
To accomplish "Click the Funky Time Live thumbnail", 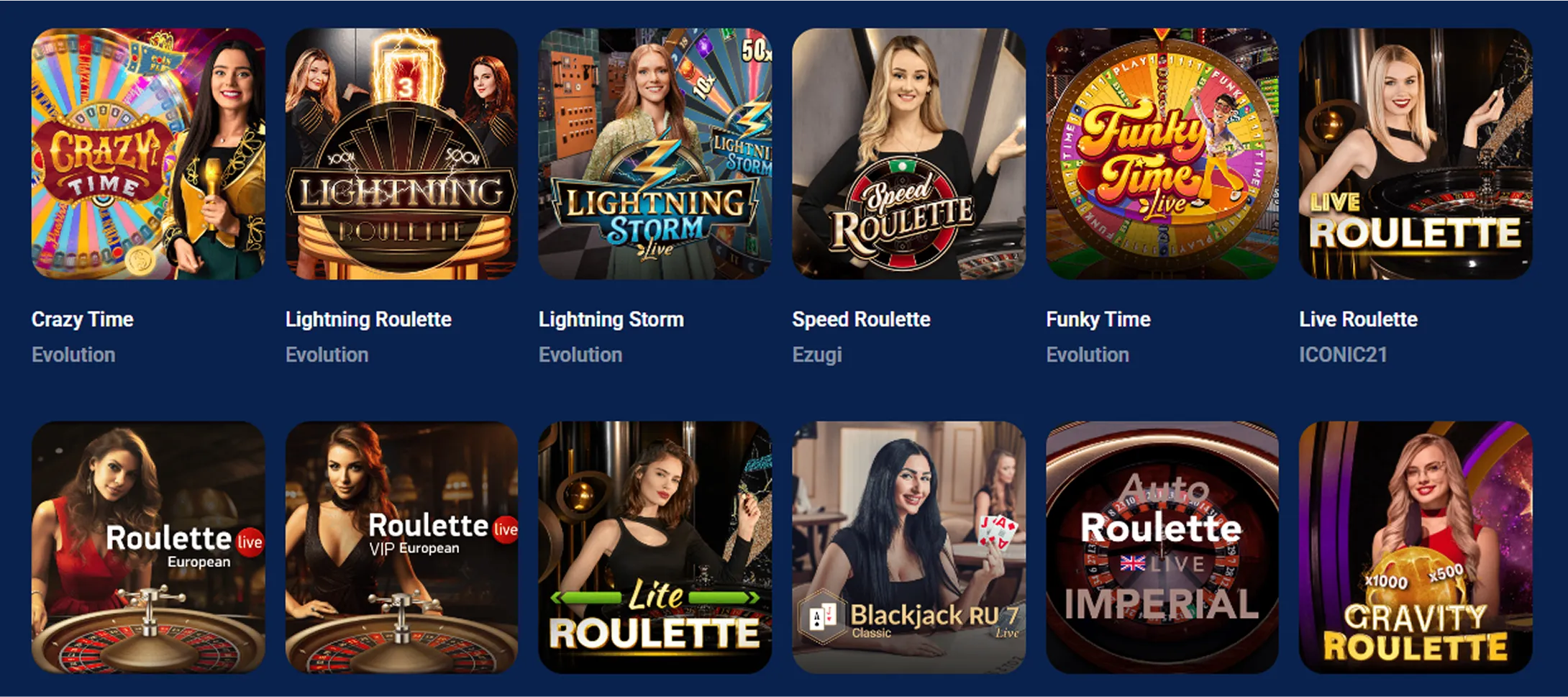I will [x=1162, y=154].
